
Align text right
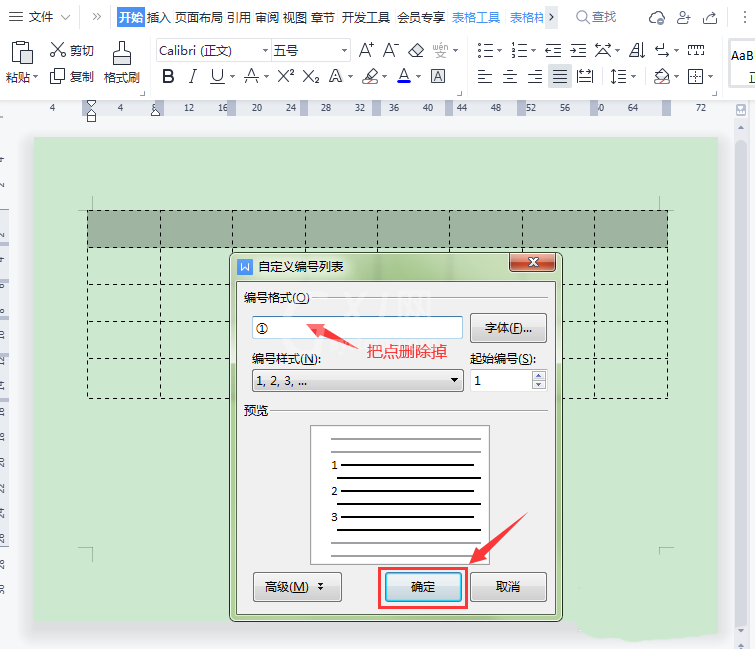(x=535, y=76)
